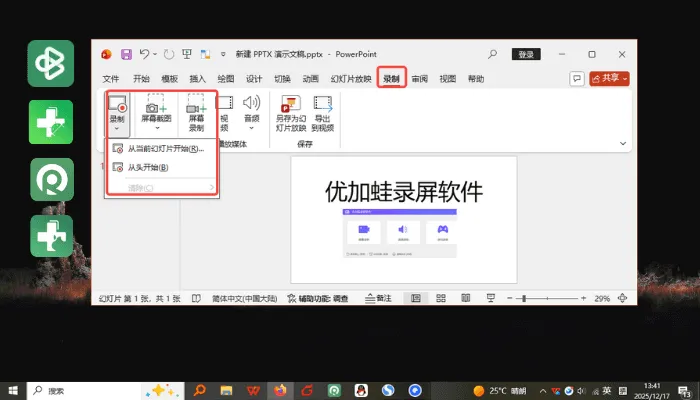Switch to the 设计 tab
The height and width of the screenshot is (400, 700).
point(254,79)
